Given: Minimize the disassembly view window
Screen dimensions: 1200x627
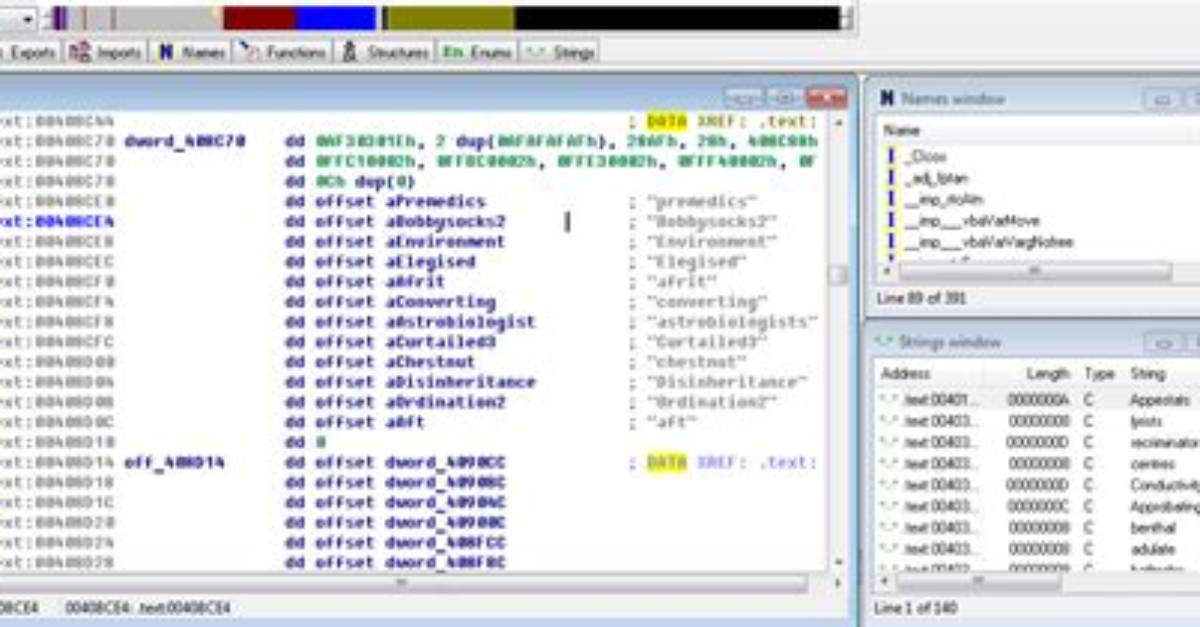Looking at the screenshot, I should [x=744, y=98].
